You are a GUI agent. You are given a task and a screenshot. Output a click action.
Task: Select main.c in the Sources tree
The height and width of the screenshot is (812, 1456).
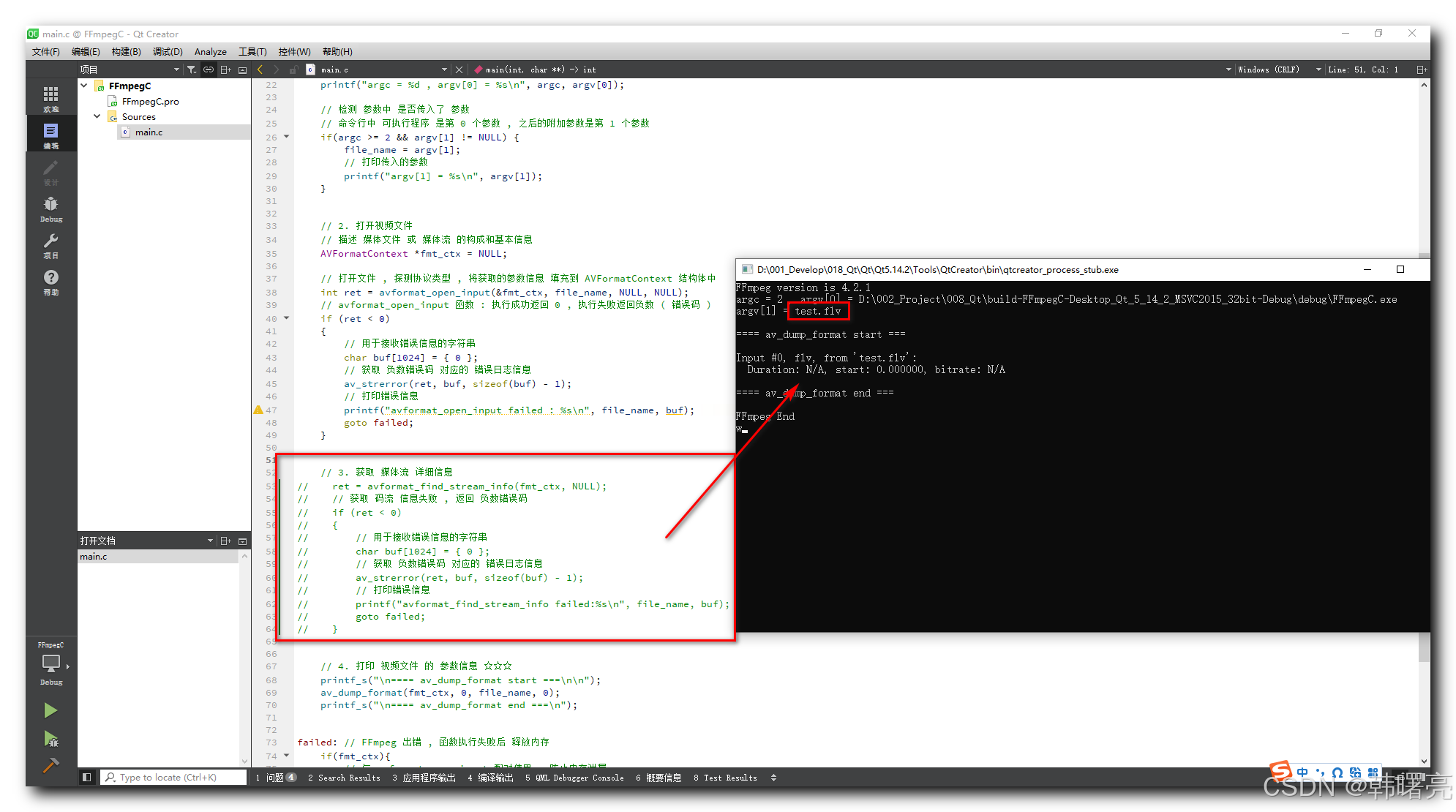pyautogui.click(x=149, y=132)
